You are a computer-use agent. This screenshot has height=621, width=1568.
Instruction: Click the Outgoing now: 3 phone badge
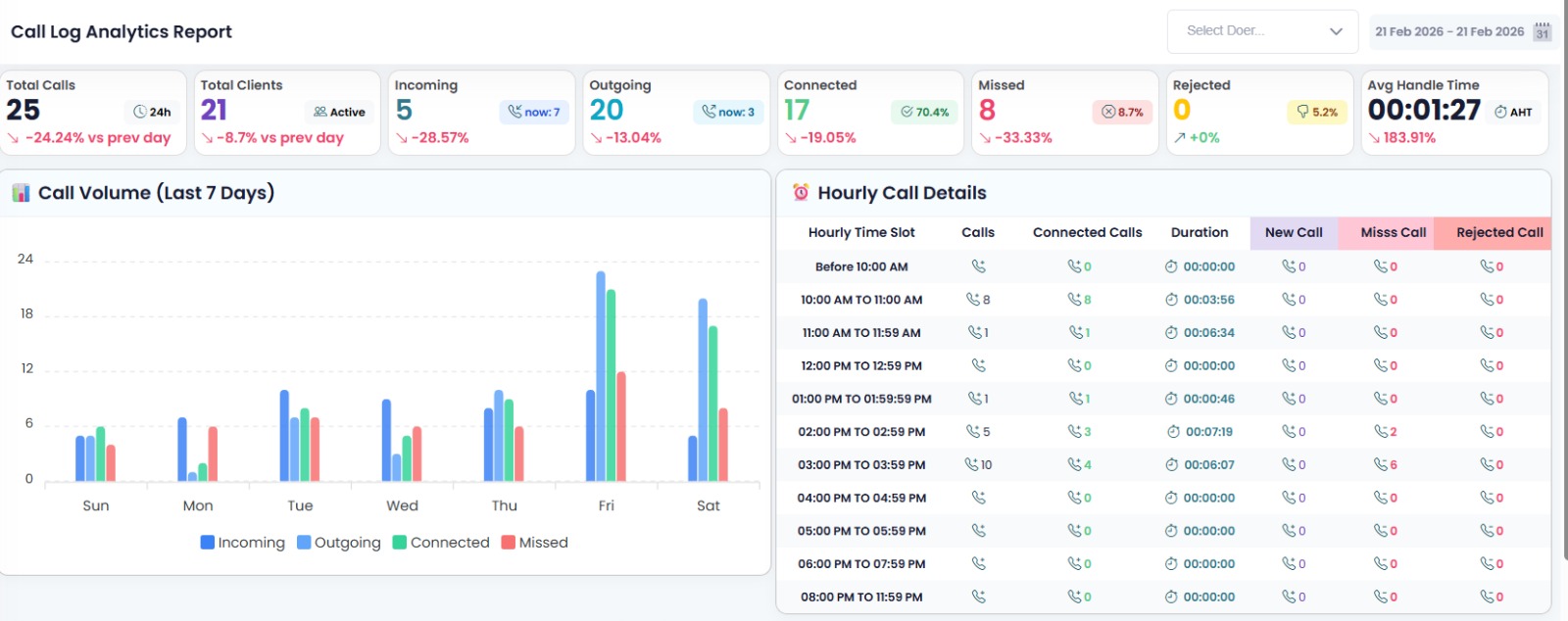click(x=728, y=112)
